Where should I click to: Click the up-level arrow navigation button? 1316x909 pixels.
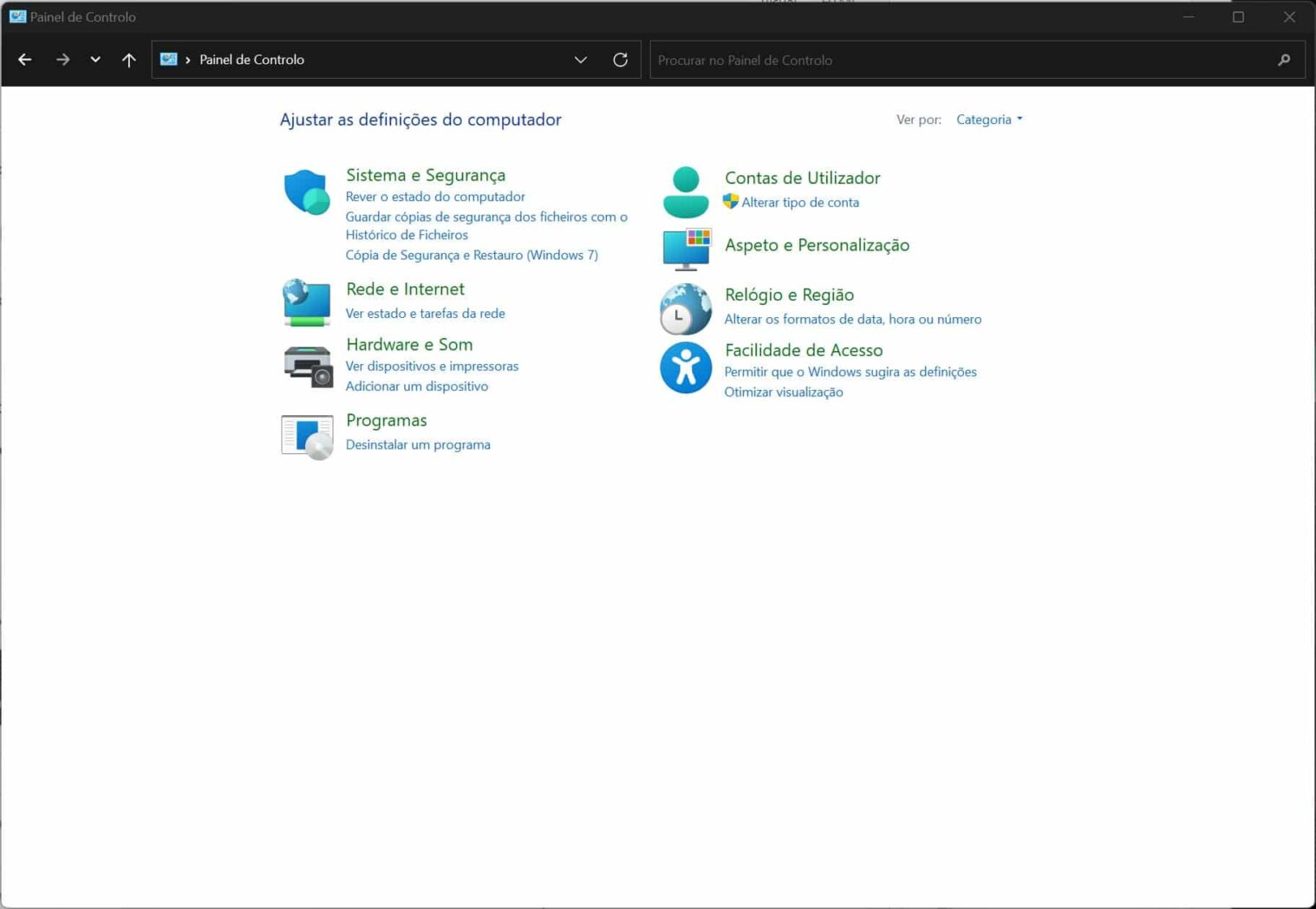pyautogui.click(x=128, y=60)
